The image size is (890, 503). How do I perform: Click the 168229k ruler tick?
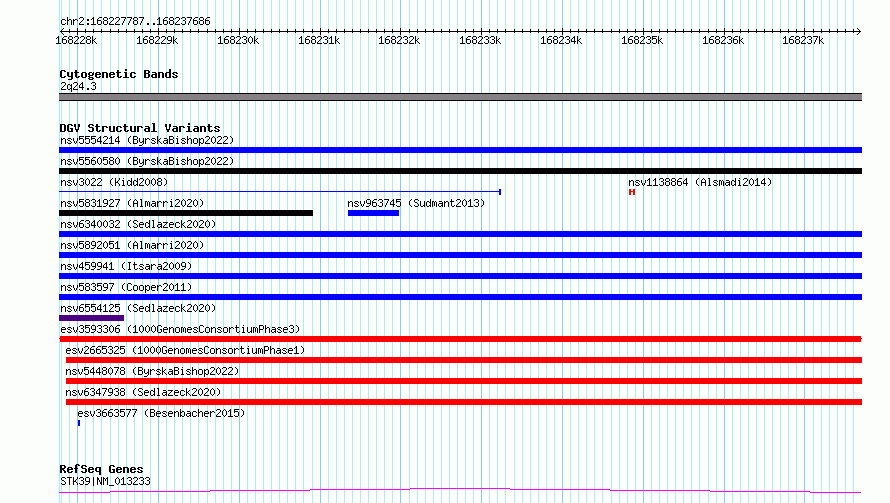pyautogui.click(x=157, y=40)
